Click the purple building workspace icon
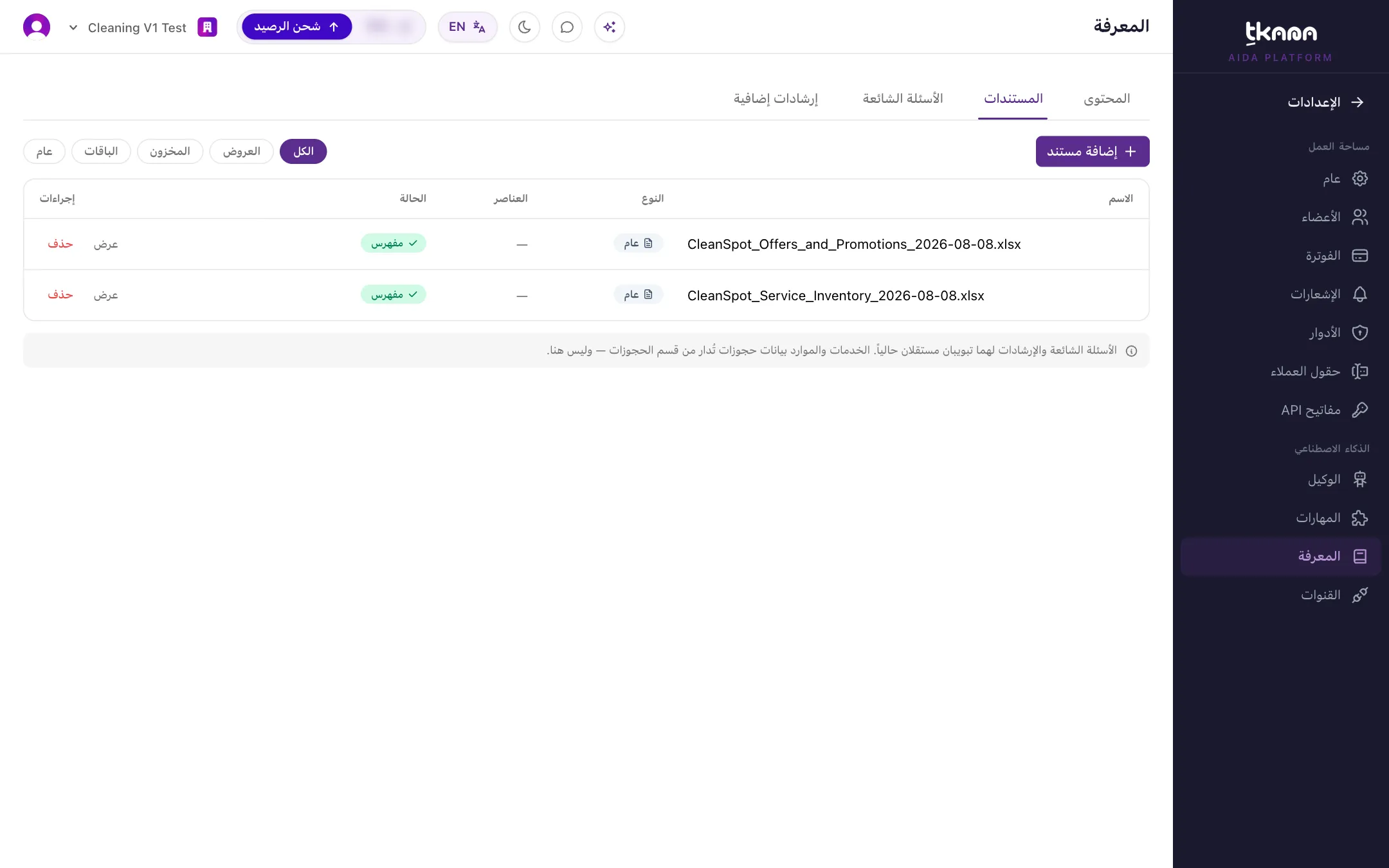1389x868 pixels. [x=207, y=27]
